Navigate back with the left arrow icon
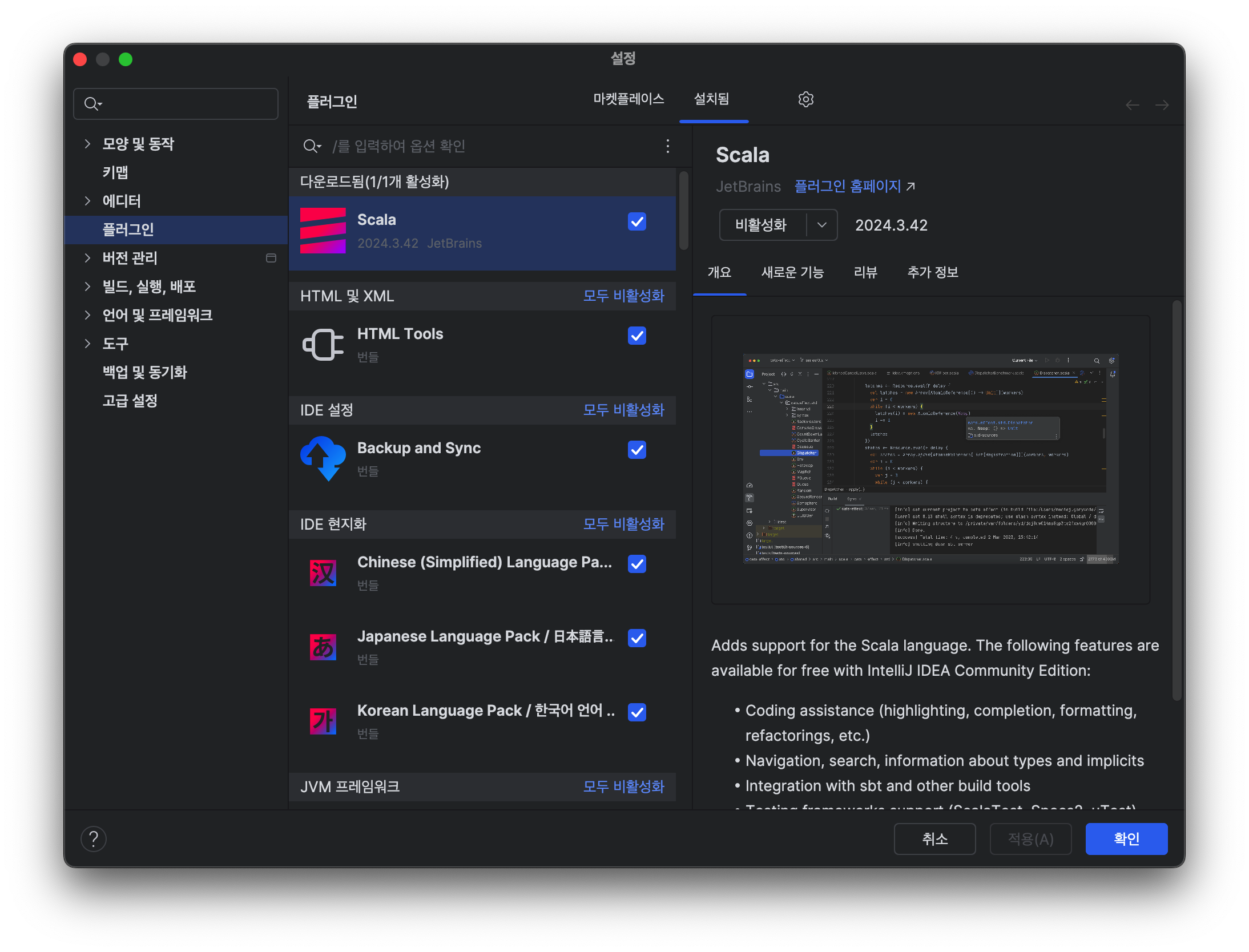Screen dimensions: 1249x952 tap(1133, 105)
